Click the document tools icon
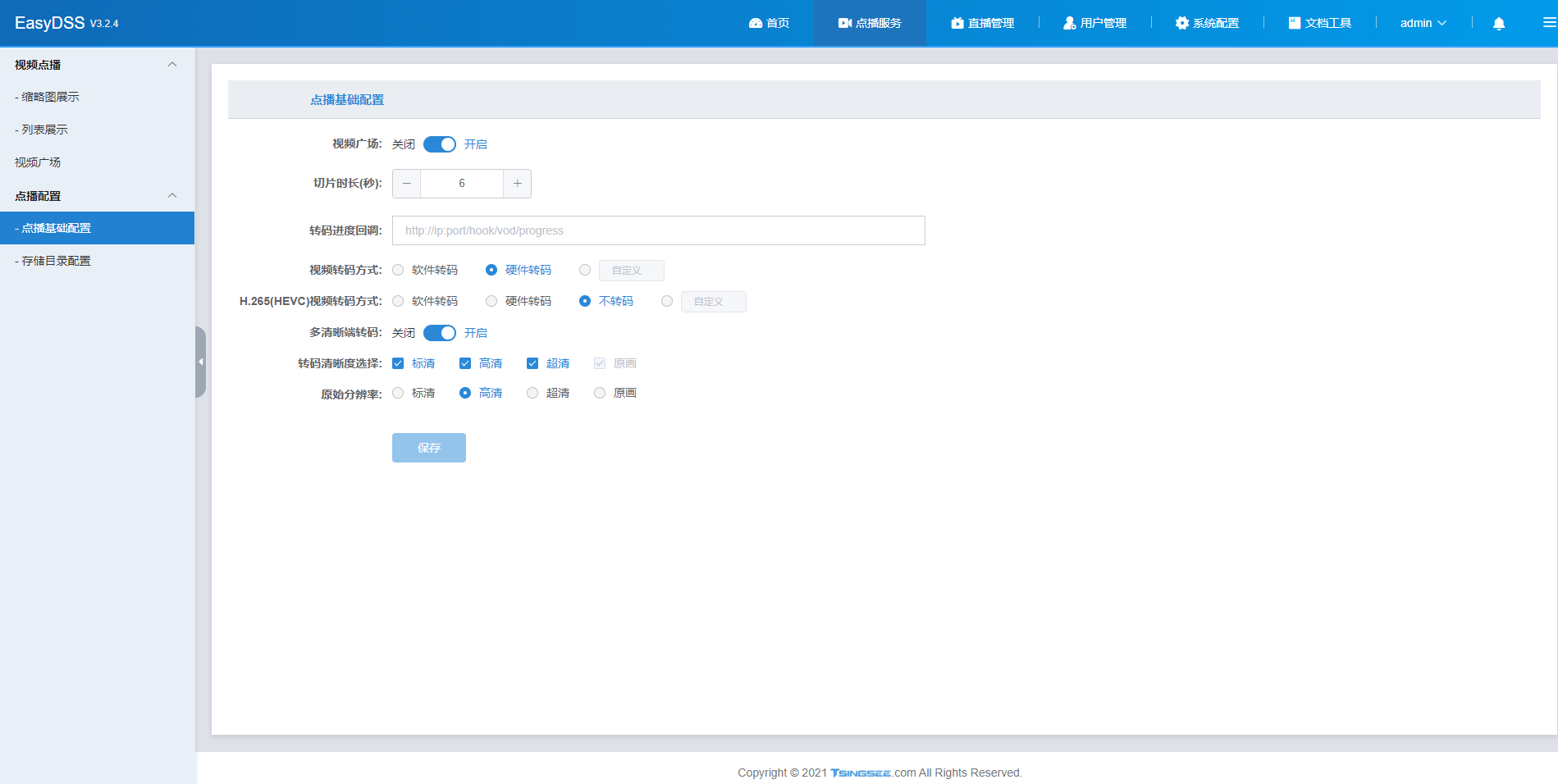The width and height of the screenshot is (1558, 784). tap(1295, 23)
